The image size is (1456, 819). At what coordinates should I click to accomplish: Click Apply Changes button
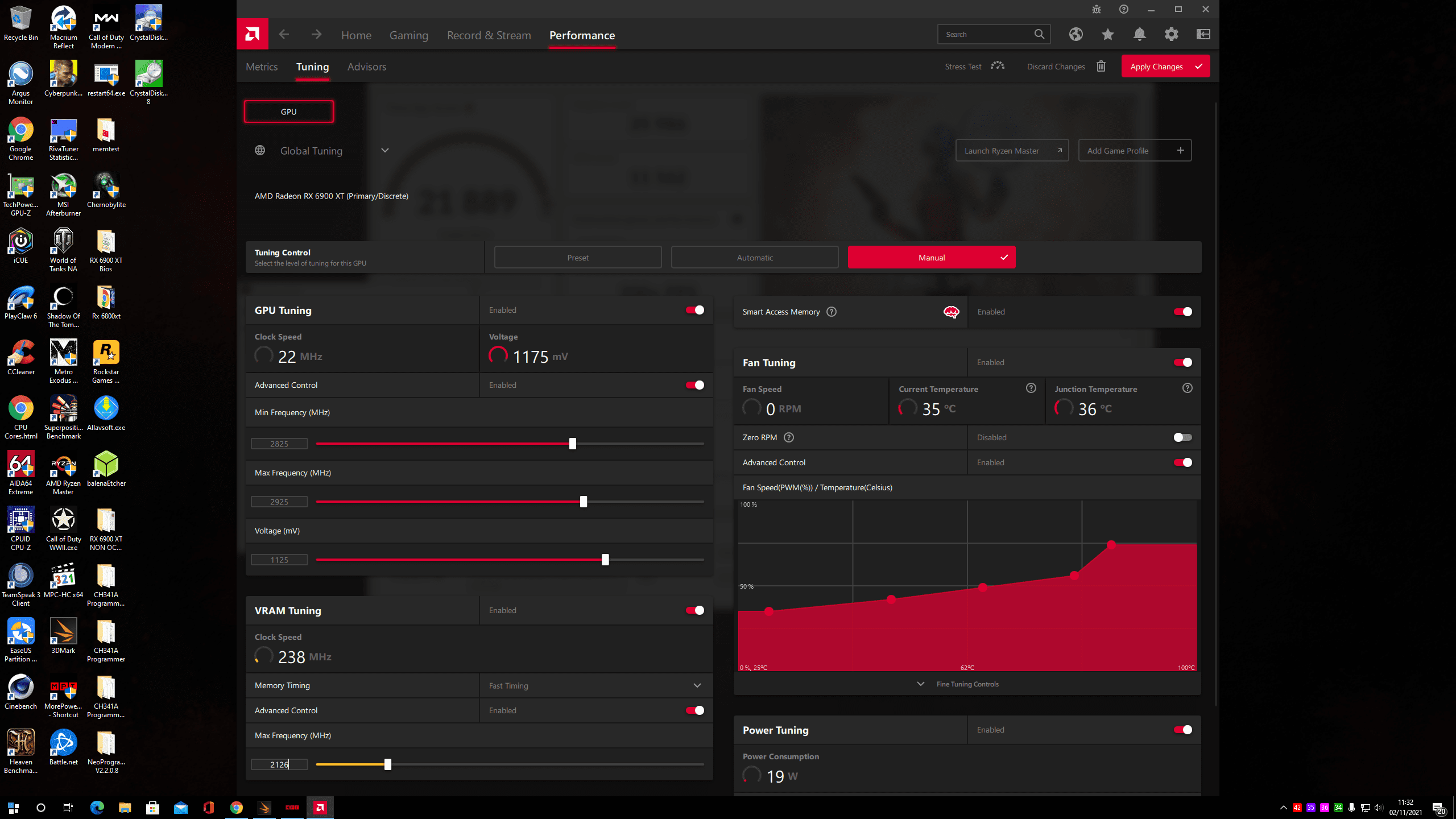click(1165, 66)
